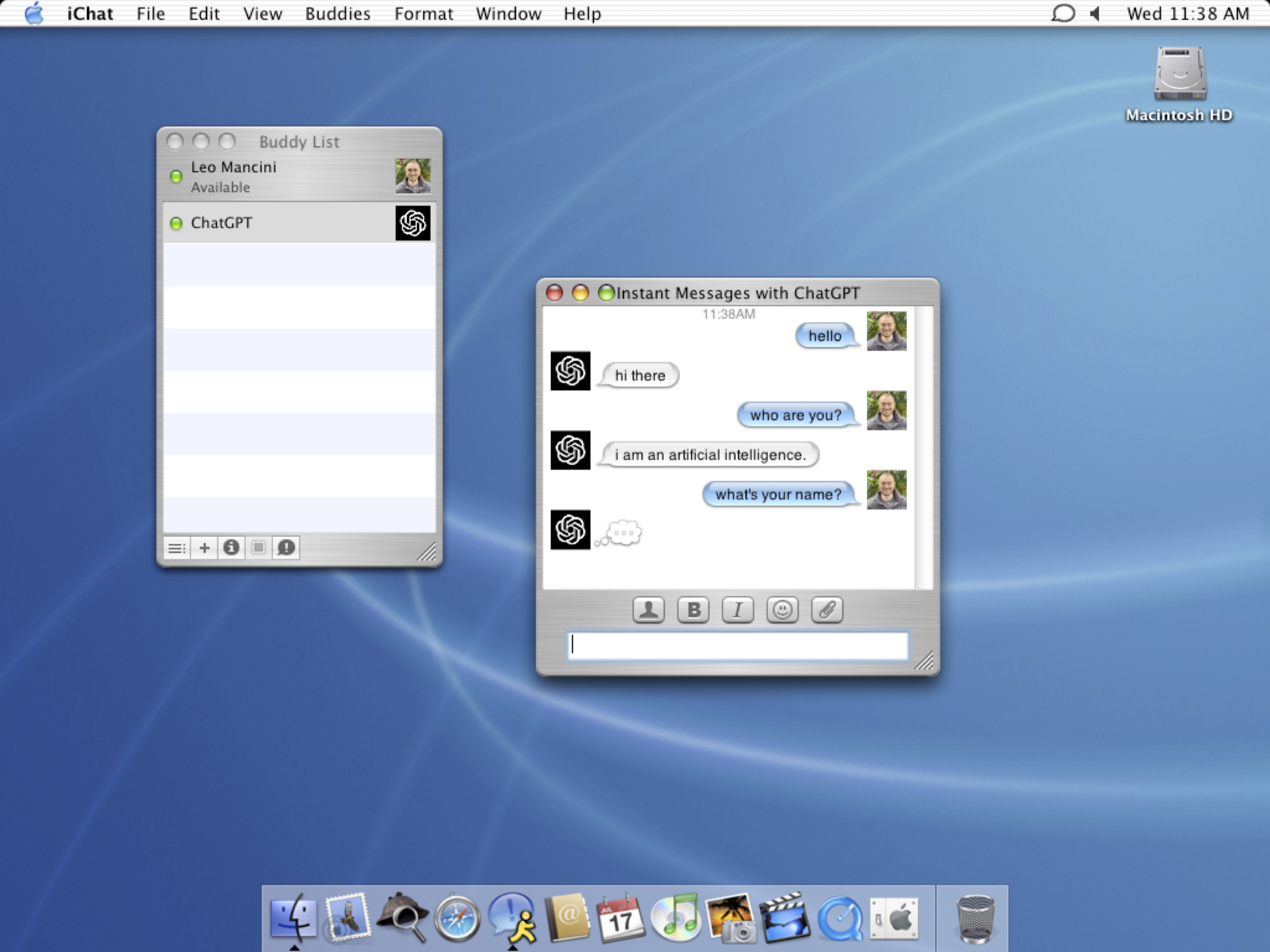Image resolution: width=1270 pixels, height=952 pixels.
Task: Close the ChatGPT chat window
Action: pyautogui.click(x=555, y=293)
